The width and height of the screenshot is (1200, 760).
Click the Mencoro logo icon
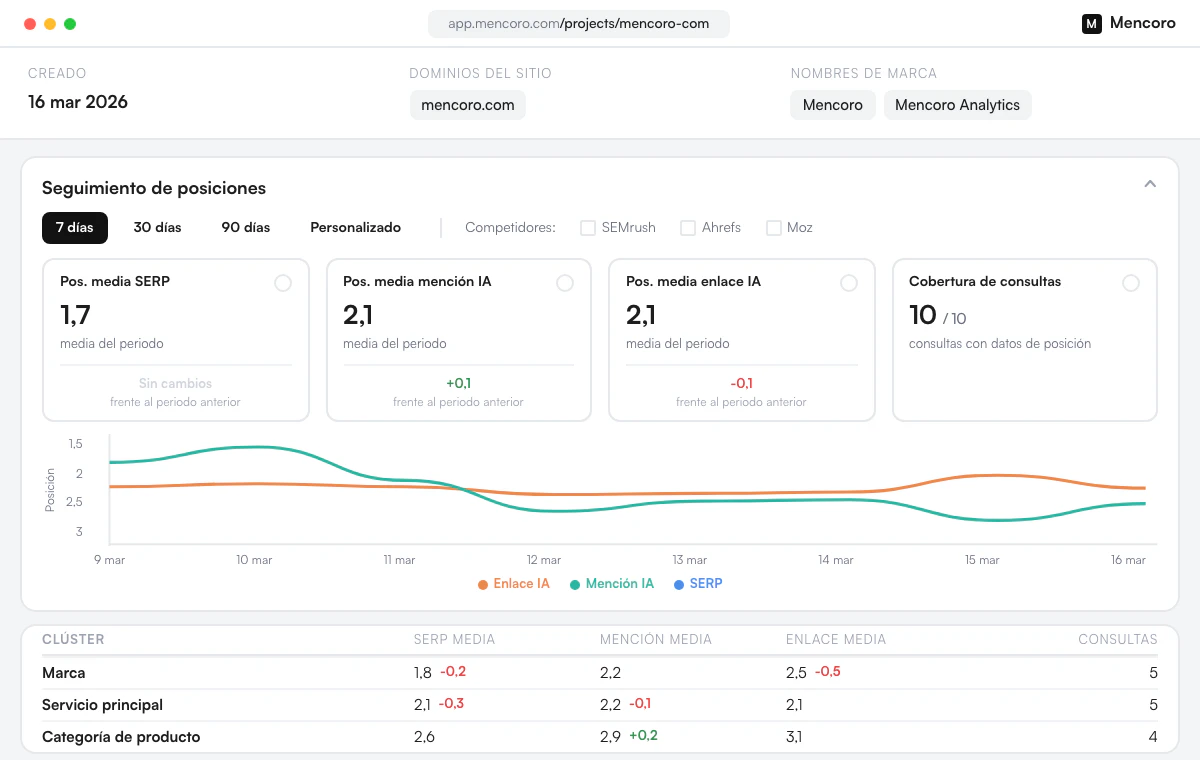click(x=1092, y=23)
